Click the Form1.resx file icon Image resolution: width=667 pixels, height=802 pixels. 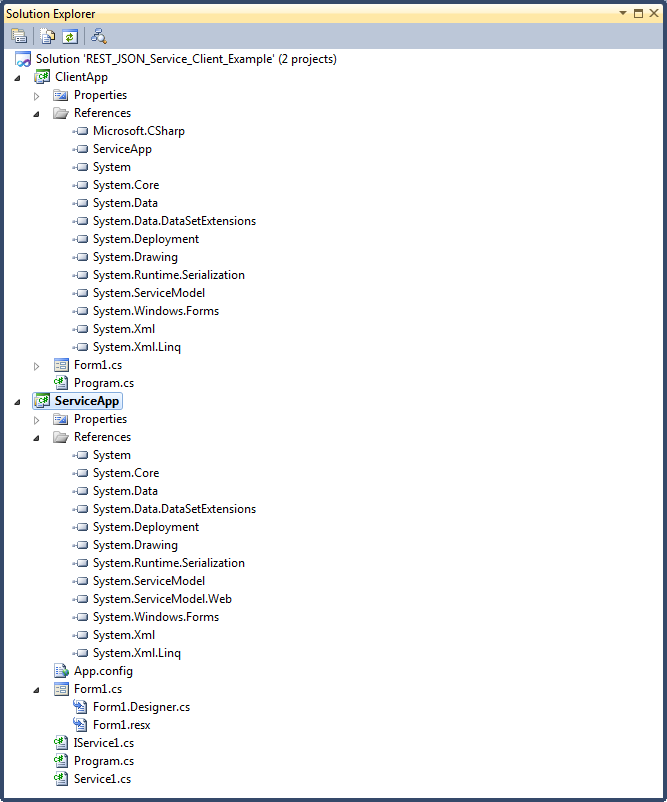(x=80, y=725)
